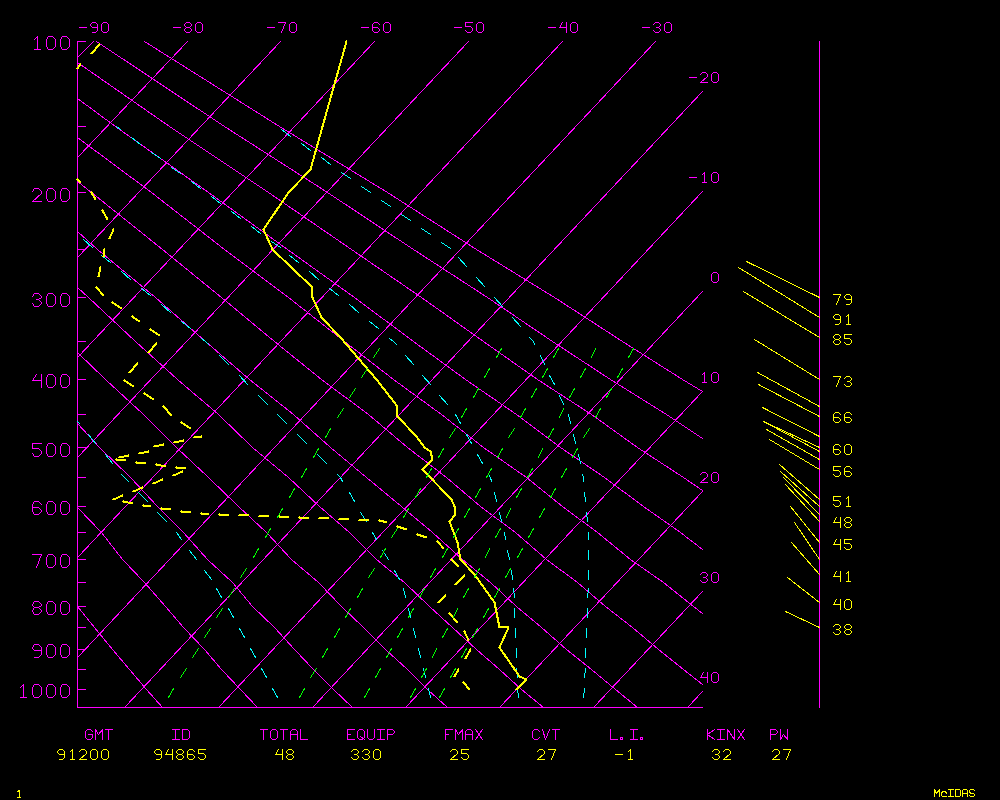Click the McIDAS label in bottom corner
This screenshot has height=800, width=1000.
[x=954, y=793]
